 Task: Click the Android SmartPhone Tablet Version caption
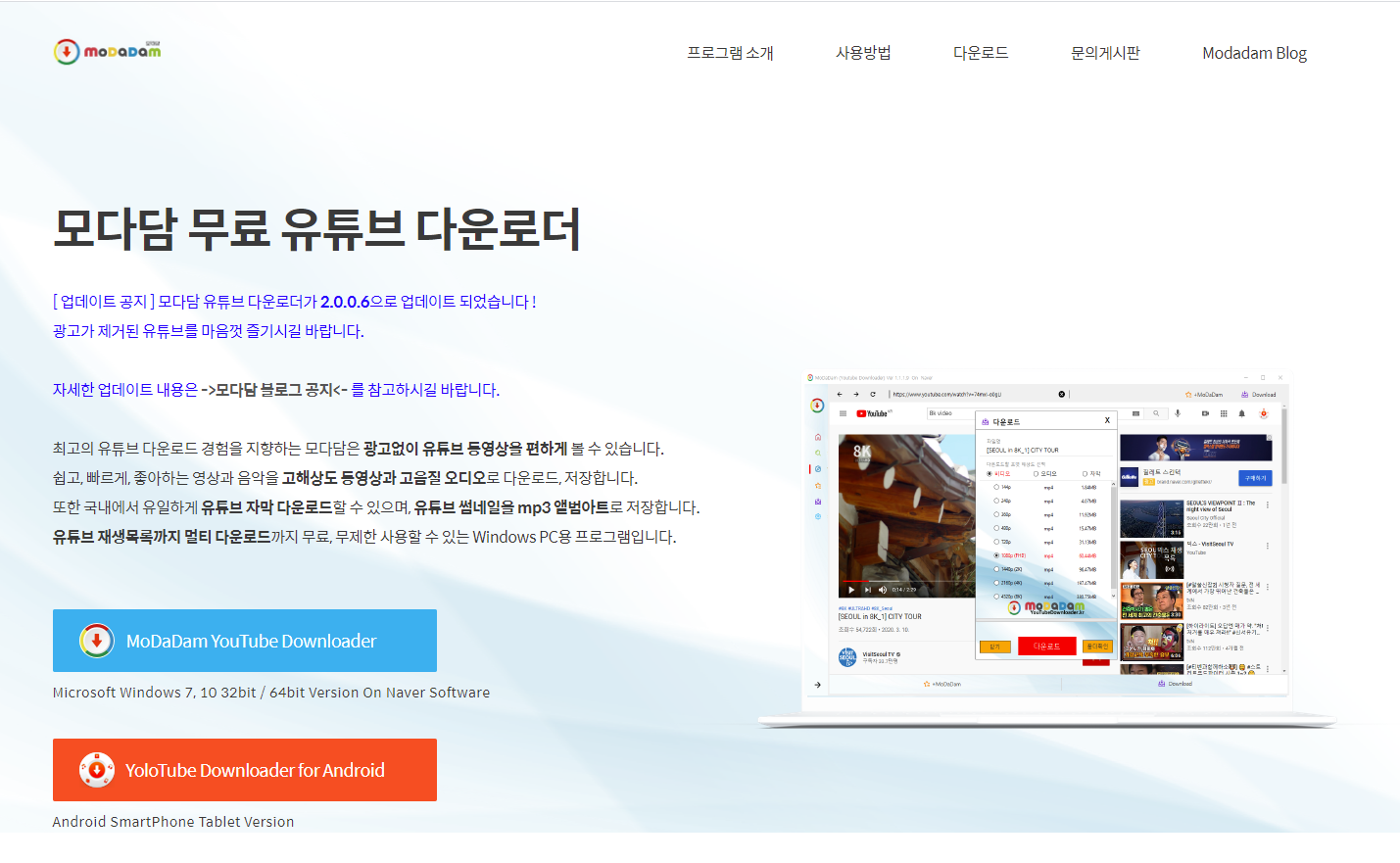point(173,822)
